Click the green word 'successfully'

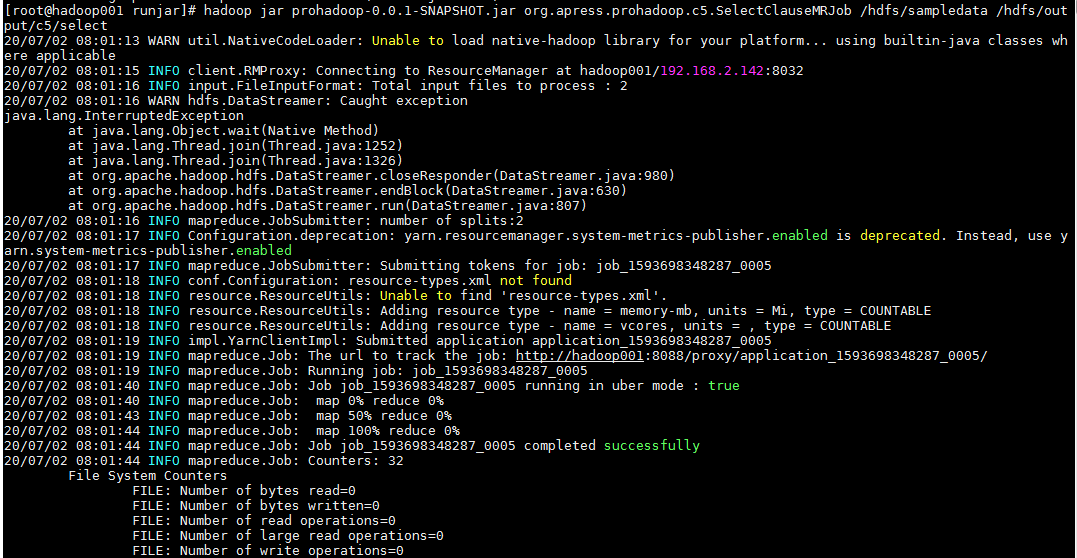point(652,445)
